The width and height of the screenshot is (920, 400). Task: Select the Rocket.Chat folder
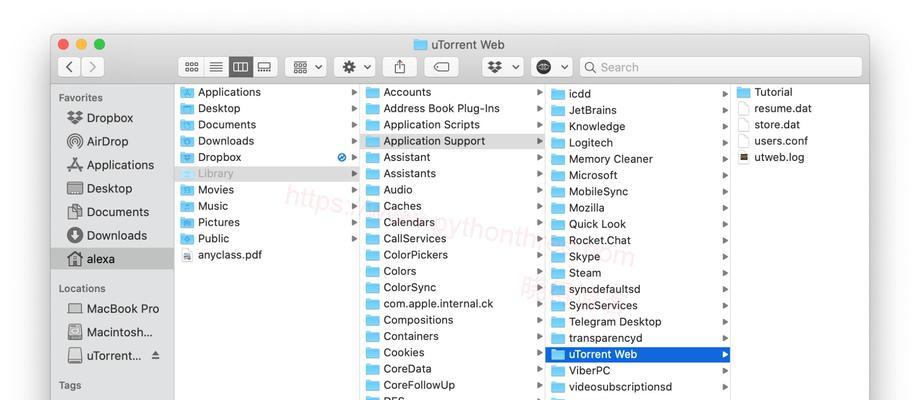(x=638, y=240)
